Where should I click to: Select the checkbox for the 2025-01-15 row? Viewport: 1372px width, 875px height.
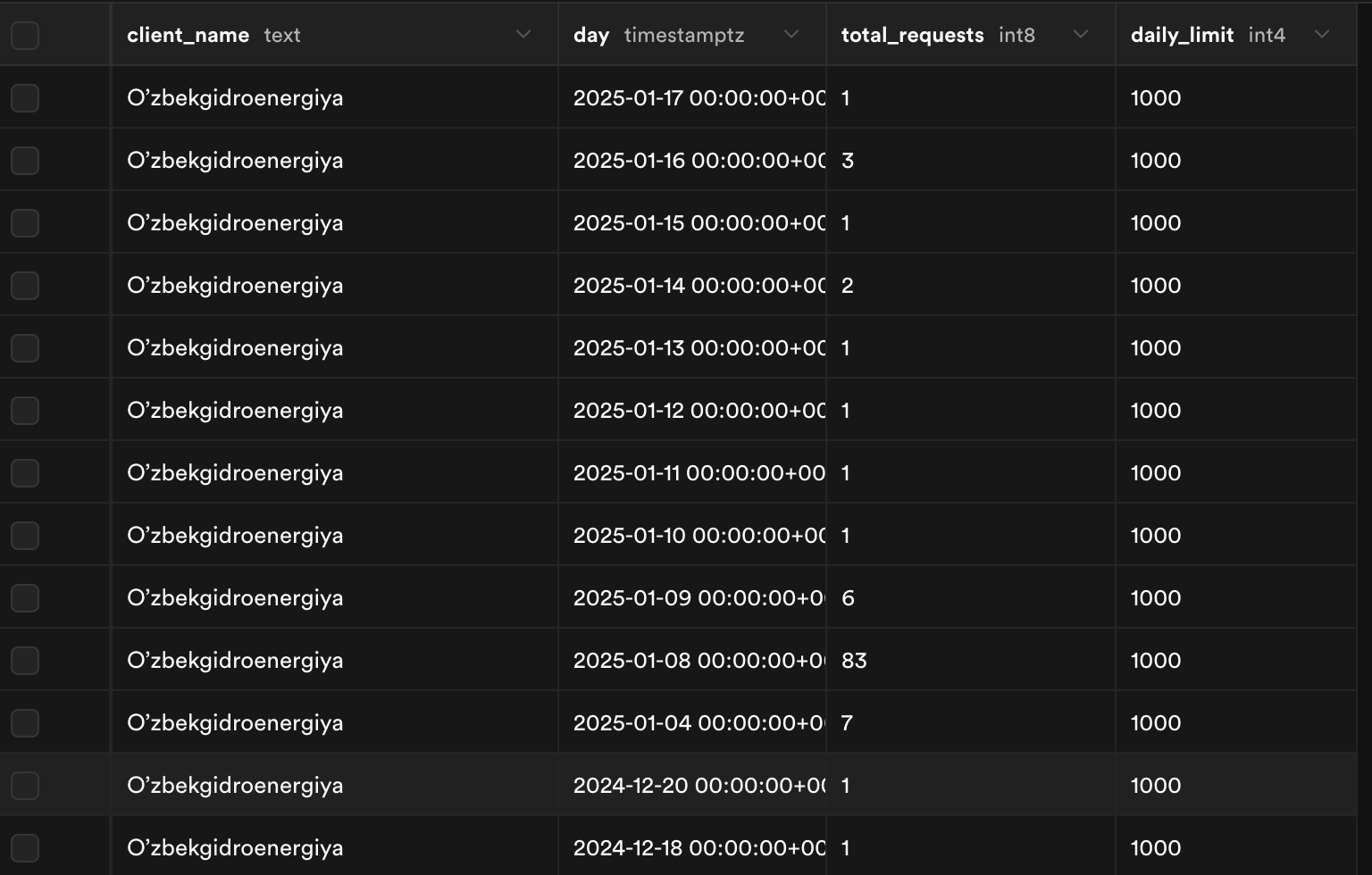[x=24, y=223]
